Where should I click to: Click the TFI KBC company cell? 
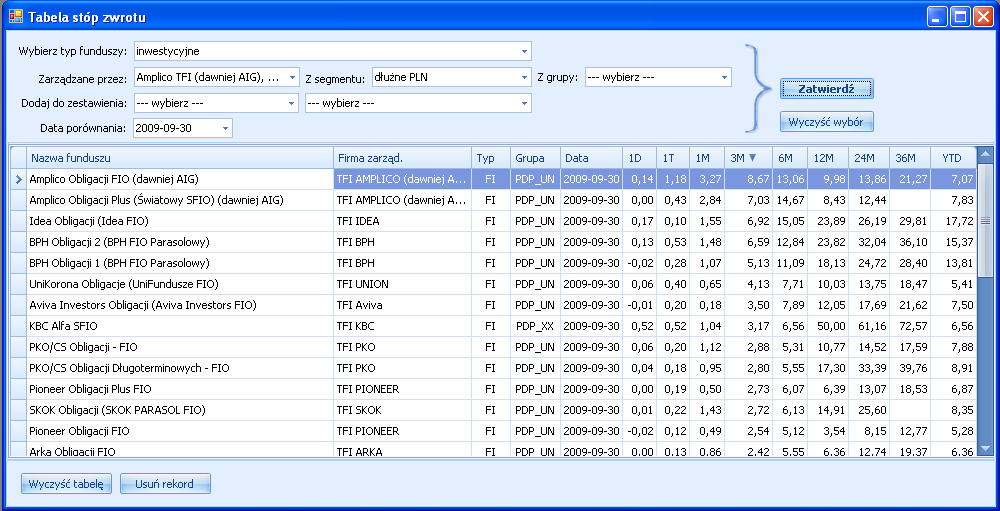coord(402,327)
